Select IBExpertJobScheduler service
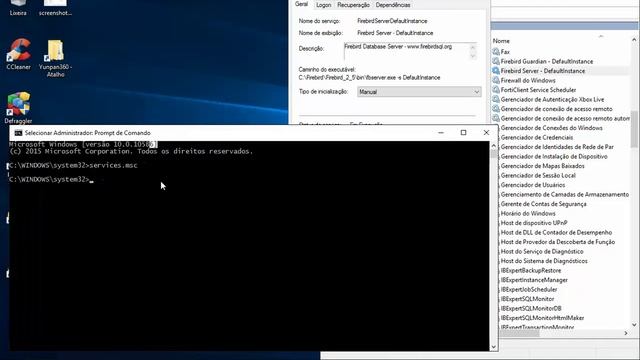 [529, 289]
